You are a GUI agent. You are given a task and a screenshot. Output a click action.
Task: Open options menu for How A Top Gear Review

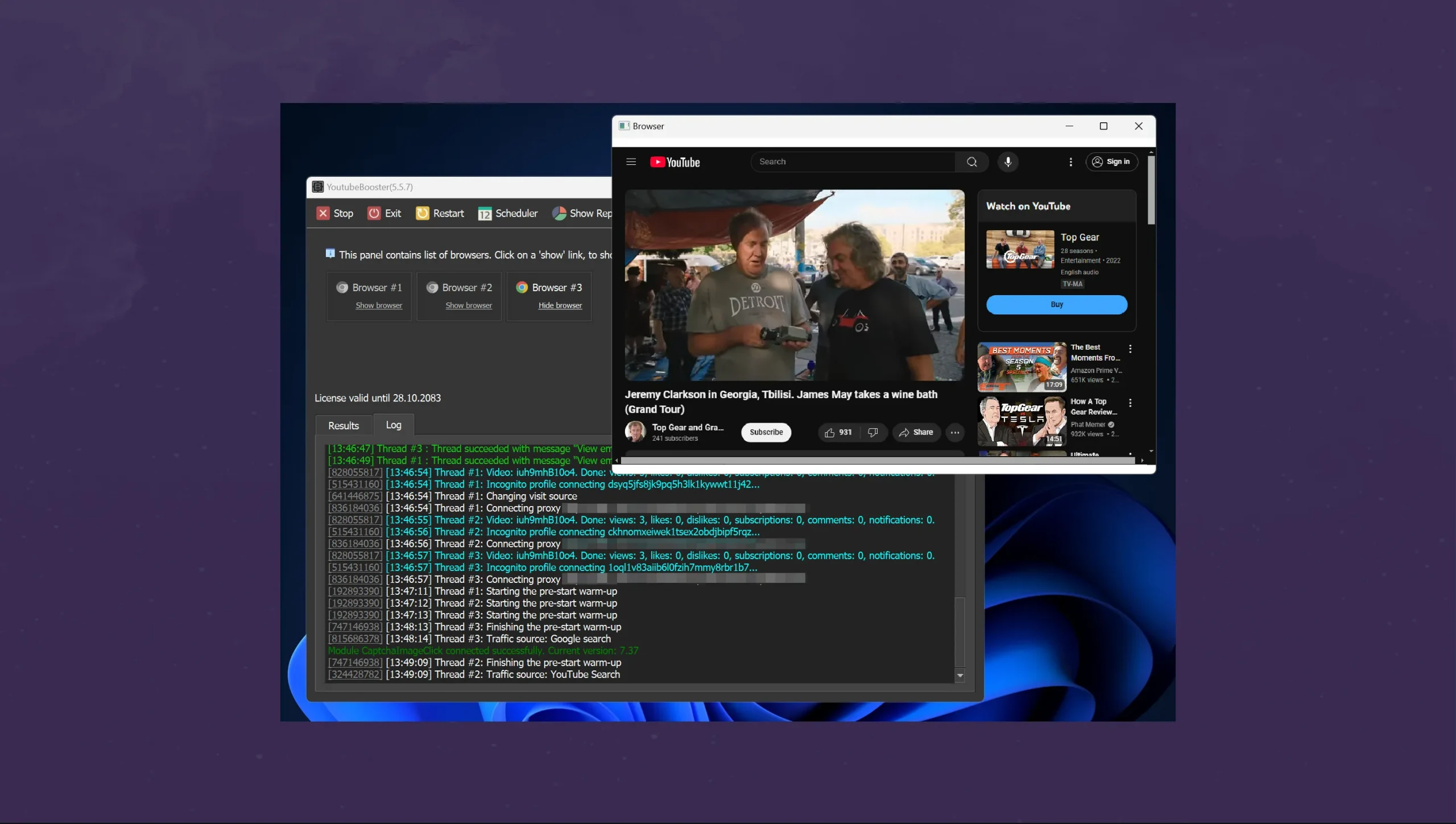[x=1130, y=403]
